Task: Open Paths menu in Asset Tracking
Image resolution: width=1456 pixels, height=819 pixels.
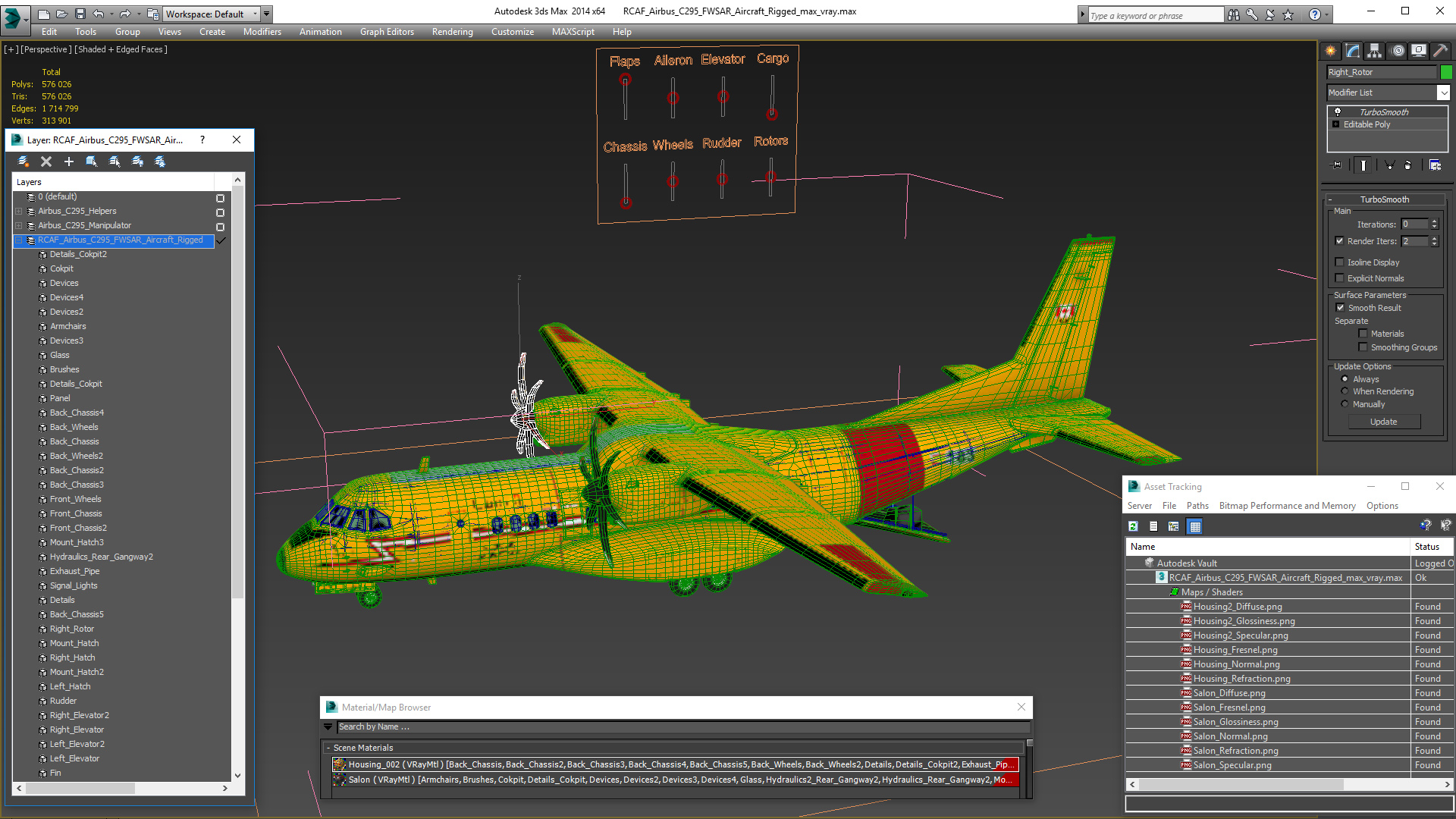Action: 1197,506
